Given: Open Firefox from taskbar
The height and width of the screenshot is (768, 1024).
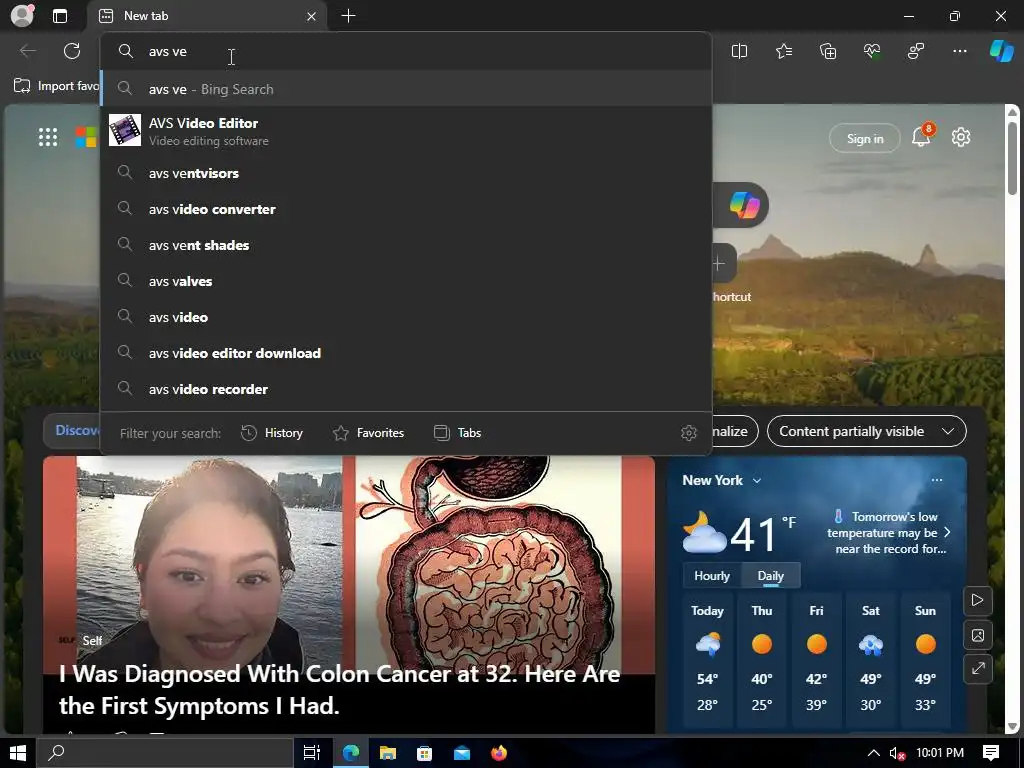Looking at the screenshot, I should point(499,753).
